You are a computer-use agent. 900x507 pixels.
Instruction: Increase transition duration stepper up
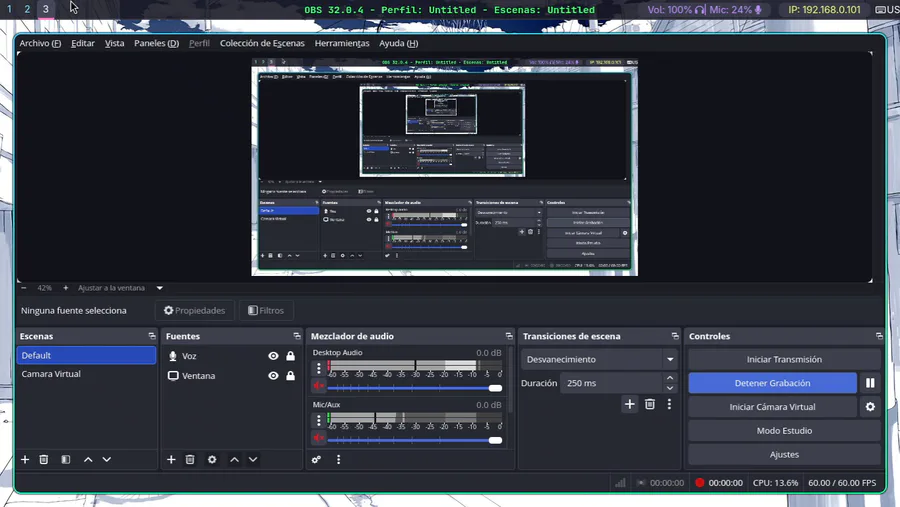point(670,378)
